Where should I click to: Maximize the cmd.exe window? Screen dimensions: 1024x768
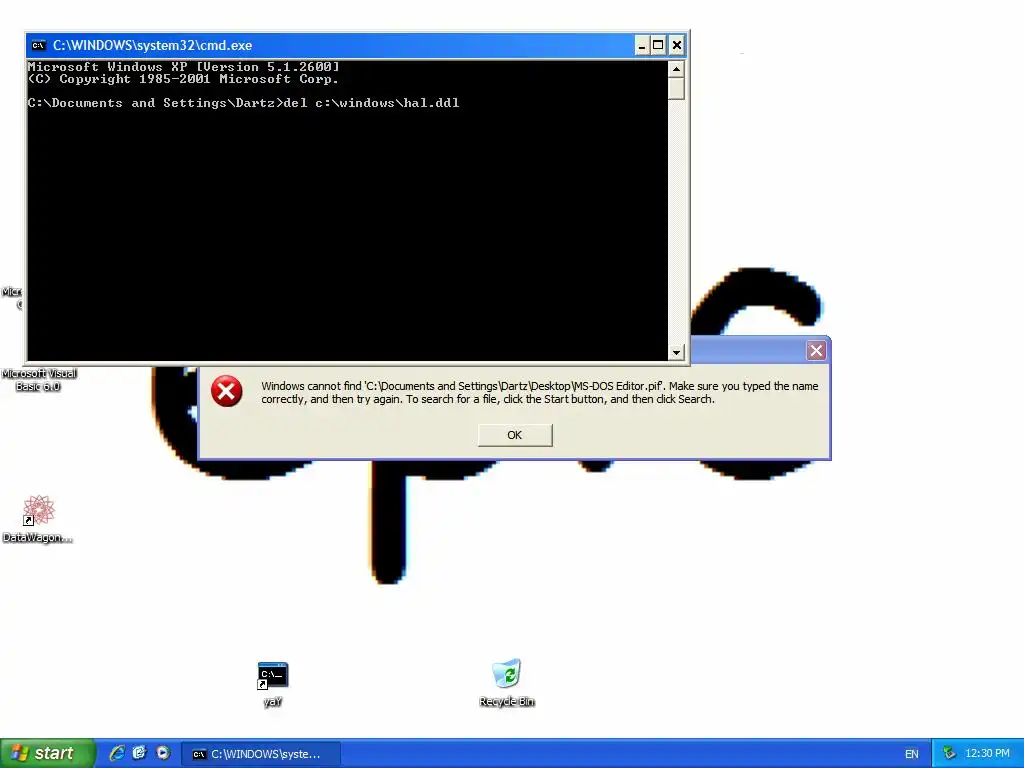(x=658, y=46)
